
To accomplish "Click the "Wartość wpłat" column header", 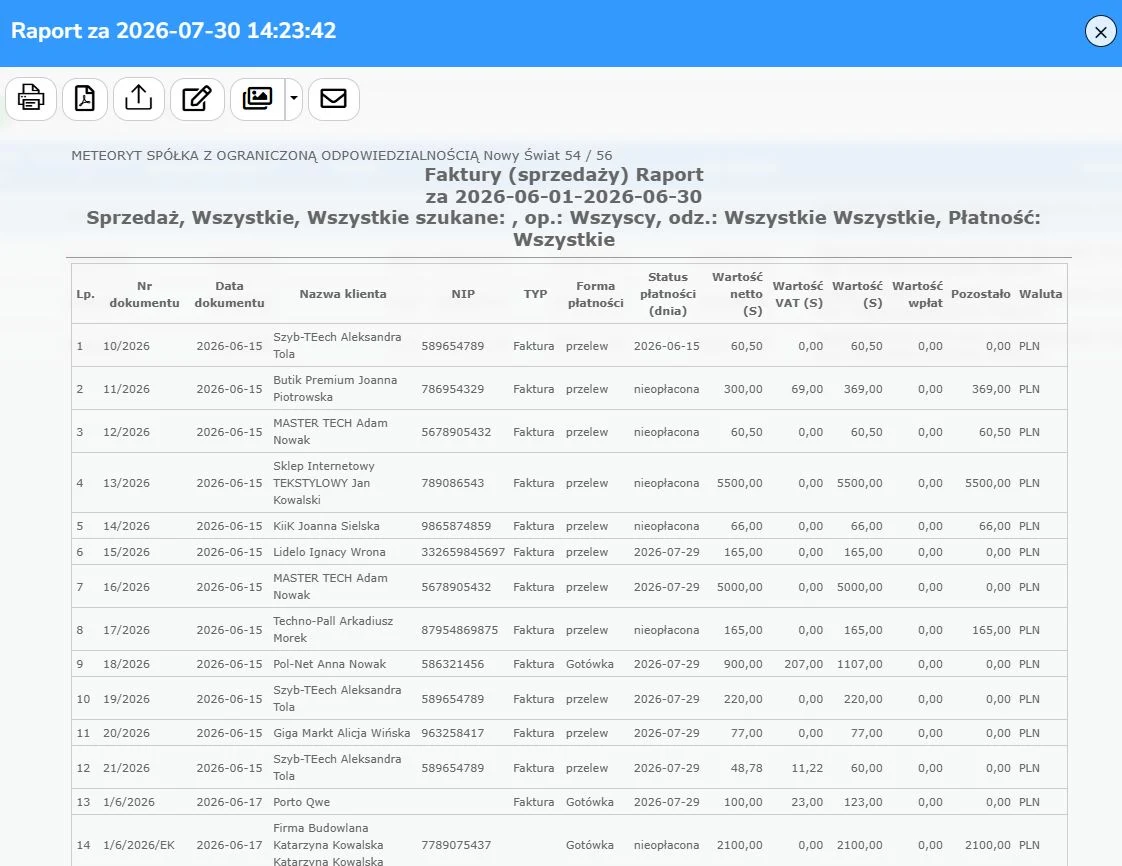I will (x=917, y=294).
